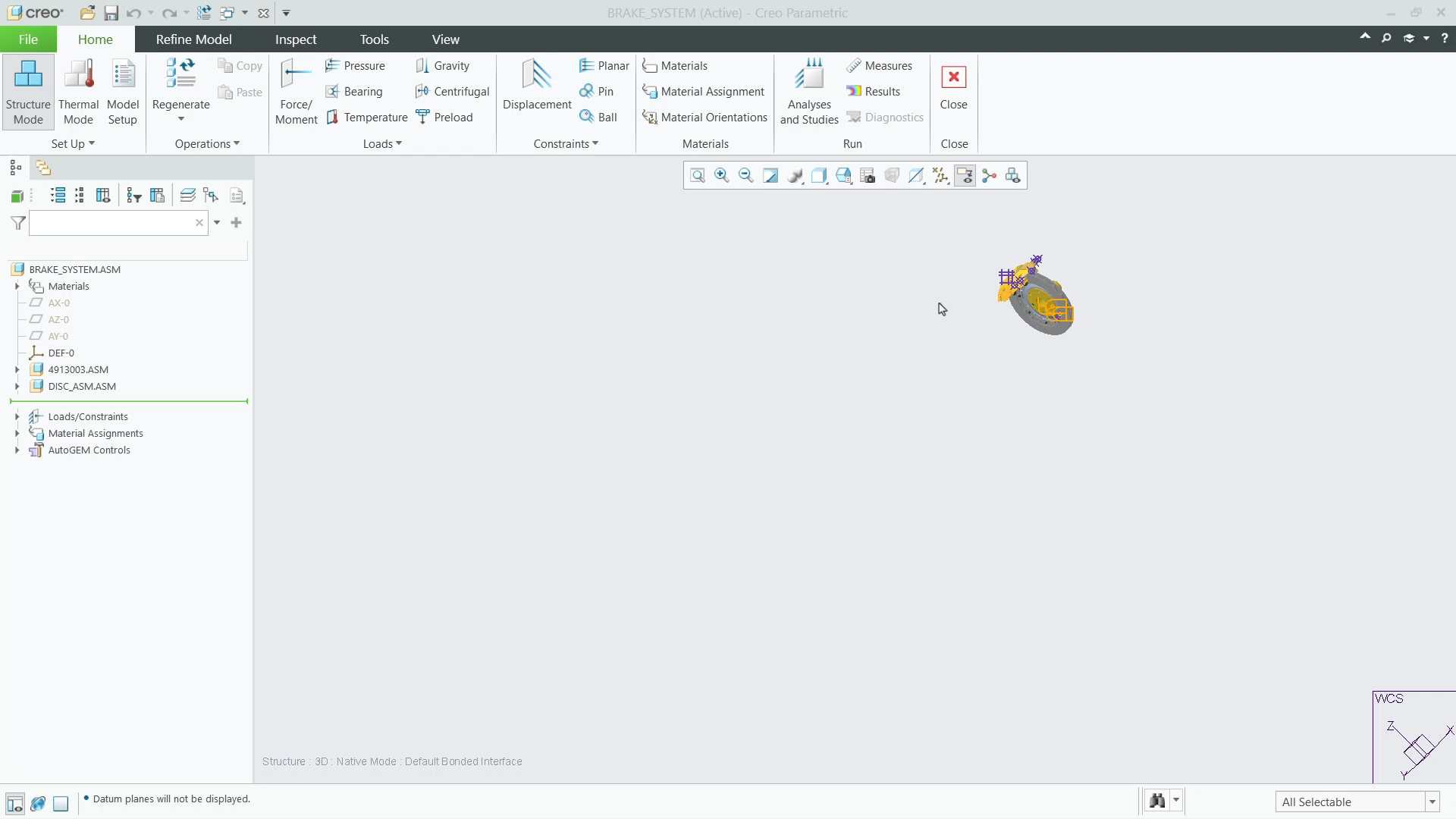
Task: Click the Refit zoom icon
Action: point(698,176)
